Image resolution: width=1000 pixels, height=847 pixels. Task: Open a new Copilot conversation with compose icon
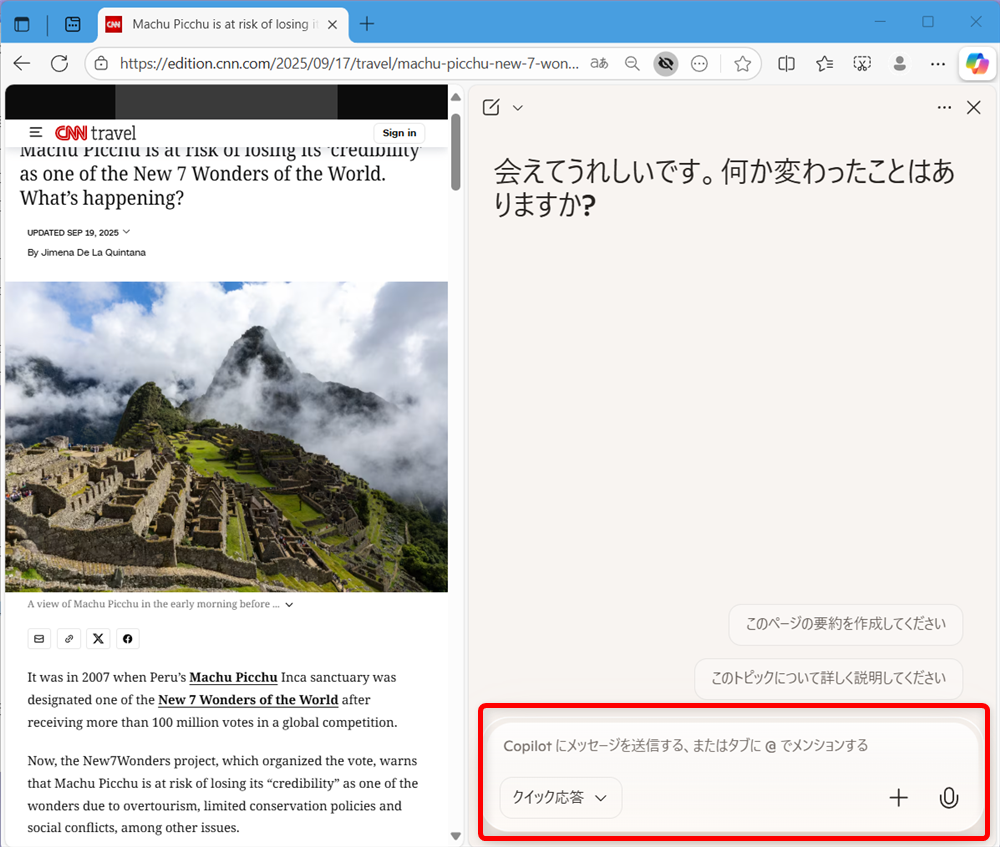tap(490, 107)
